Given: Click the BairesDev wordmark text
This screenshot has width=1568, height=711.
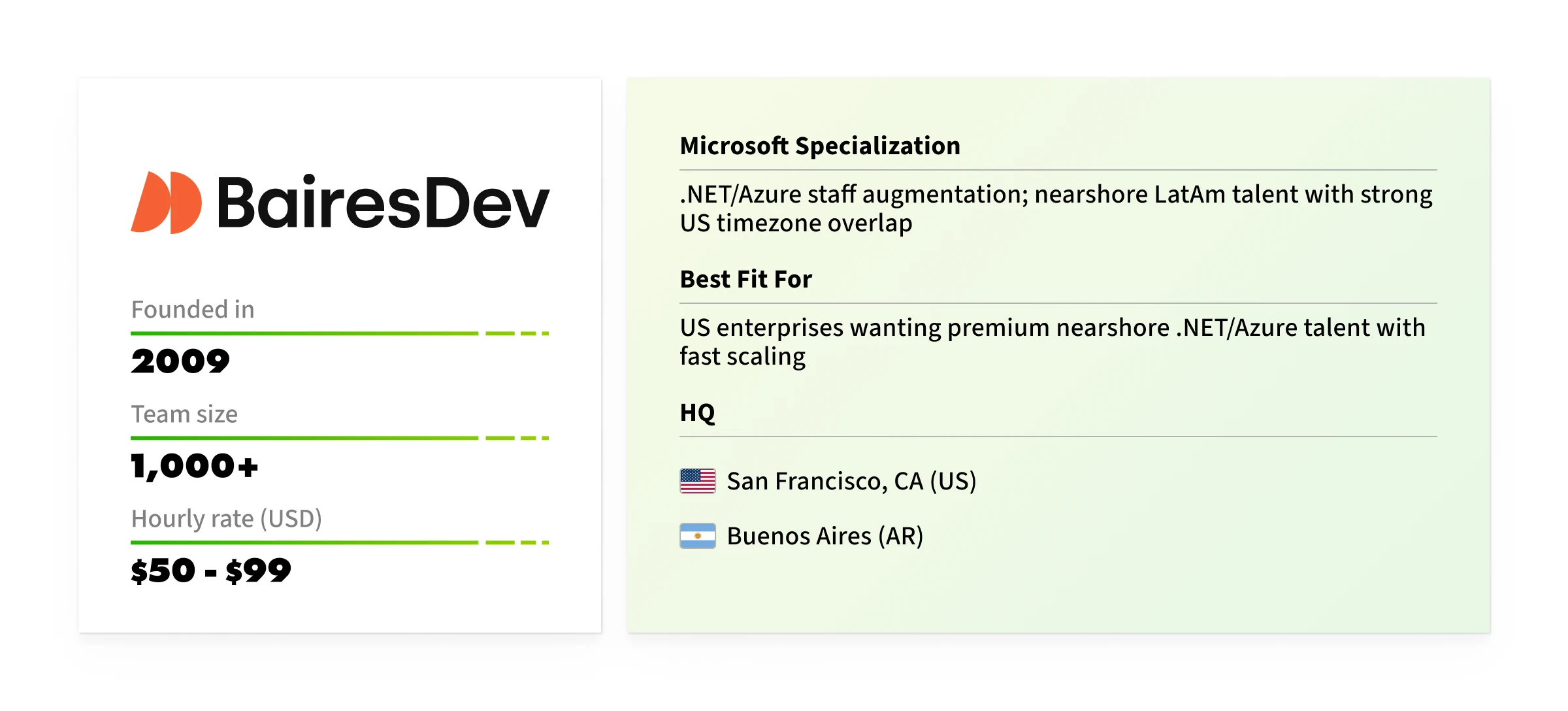Looking at the screenshot, I should tap(383, 203).
